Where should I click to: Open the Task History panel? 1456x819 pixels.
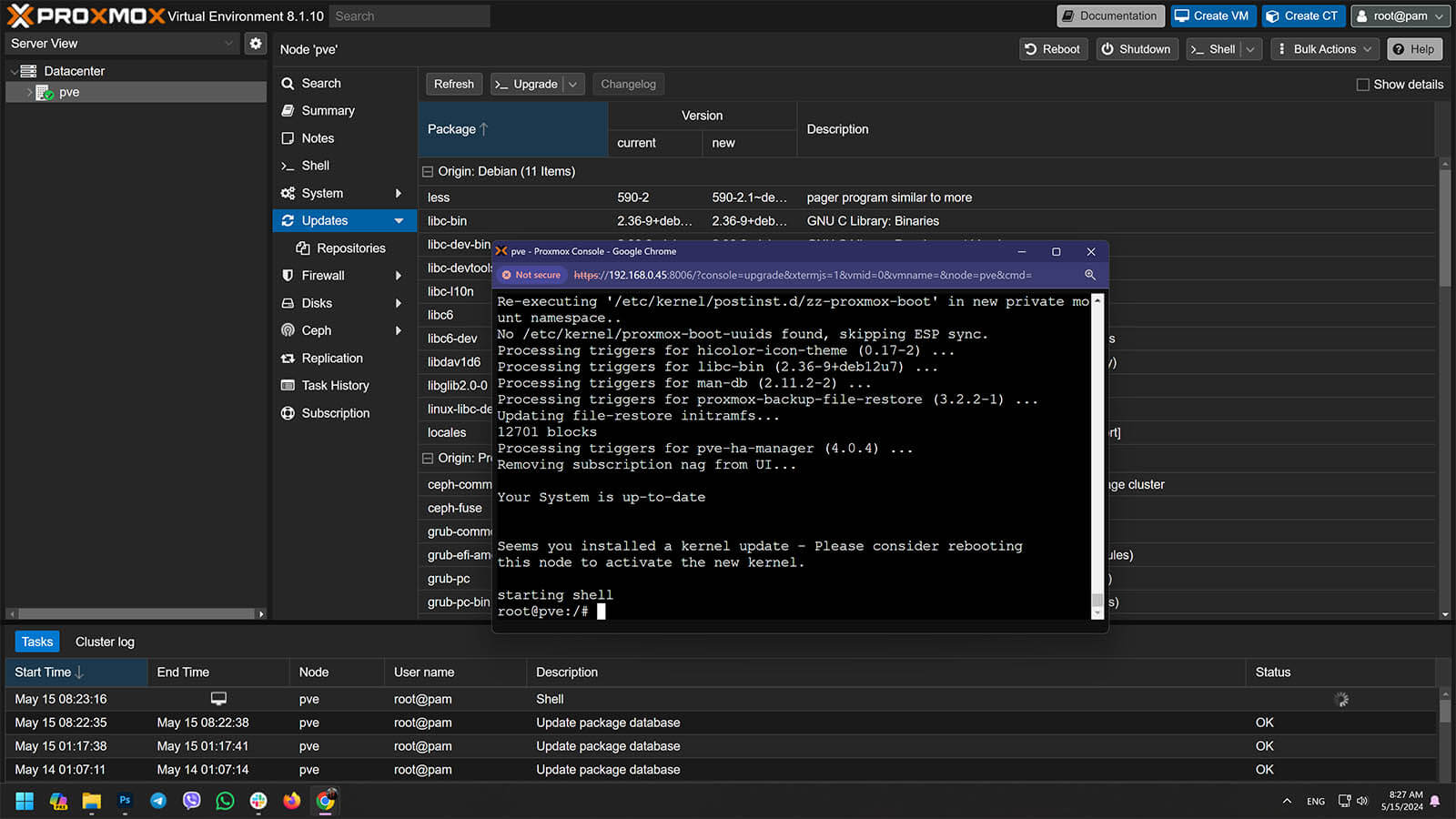pyautogui.click(x=334, y=385)
